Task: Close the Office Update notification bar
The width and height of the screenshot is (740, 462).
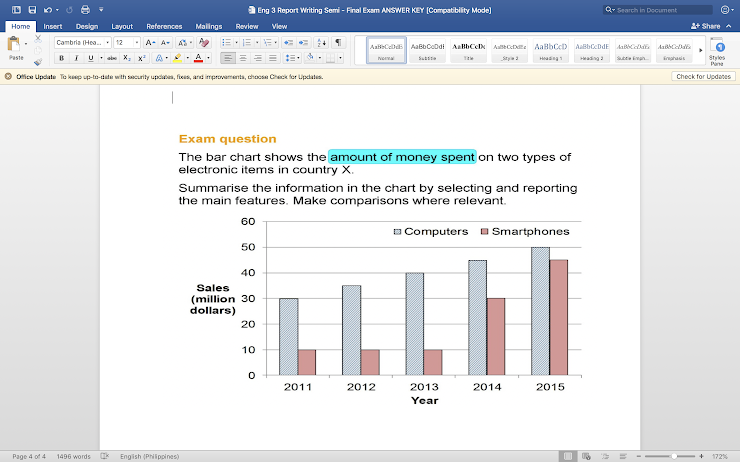Action: (x=8, y=76)
